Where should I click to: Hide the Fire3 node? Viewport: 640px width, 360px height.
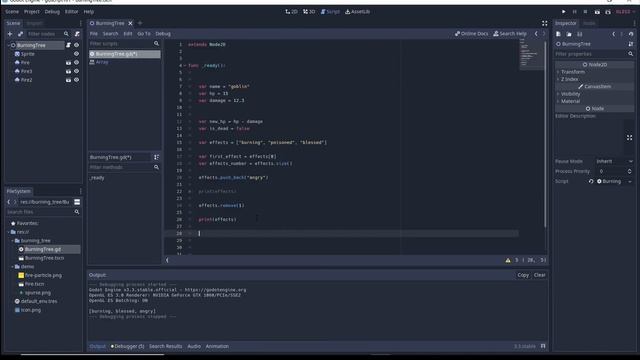pos(76,71)
